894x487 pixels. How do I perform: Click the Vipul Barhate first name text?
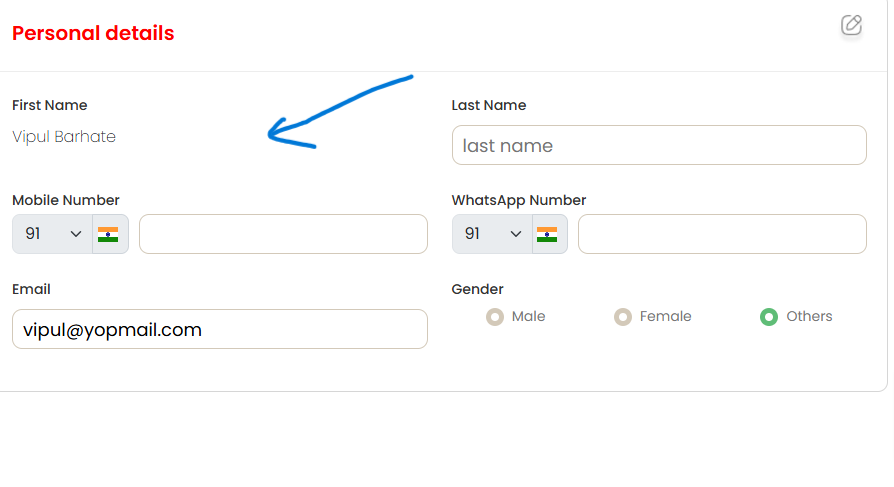pyautogui.click(x=64, y=137)
